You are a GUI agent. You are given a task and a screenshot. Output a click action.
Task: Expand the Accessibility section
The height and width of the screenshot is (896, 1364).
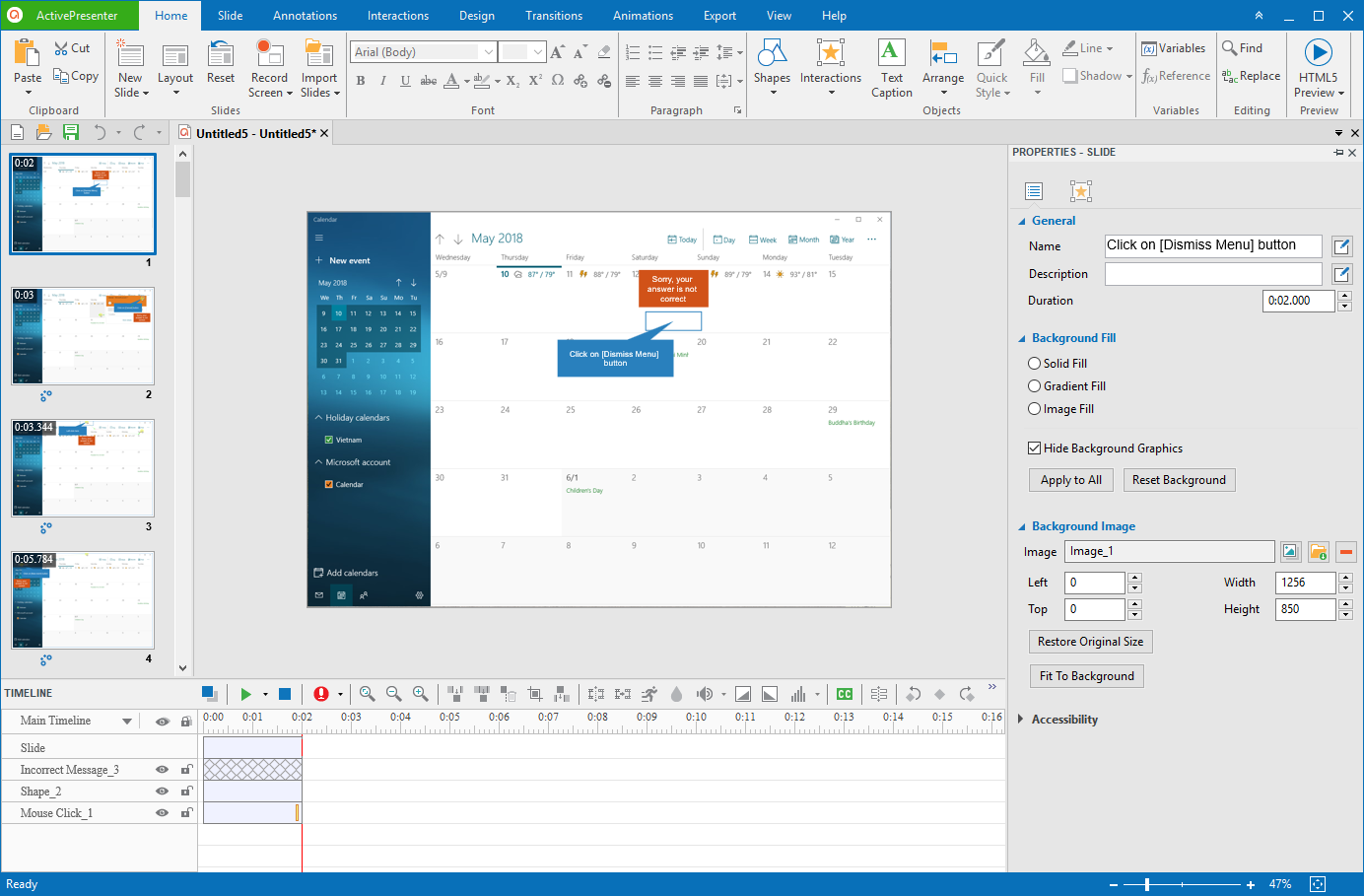point(1021,720)
